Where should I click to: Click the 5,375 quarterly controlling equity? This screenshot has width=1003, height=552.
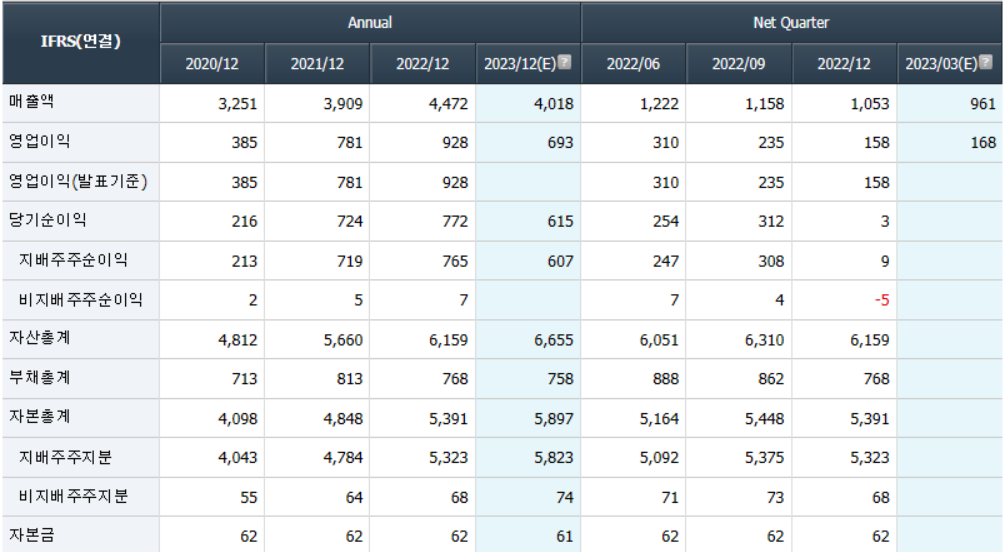[x=764, y=457]
